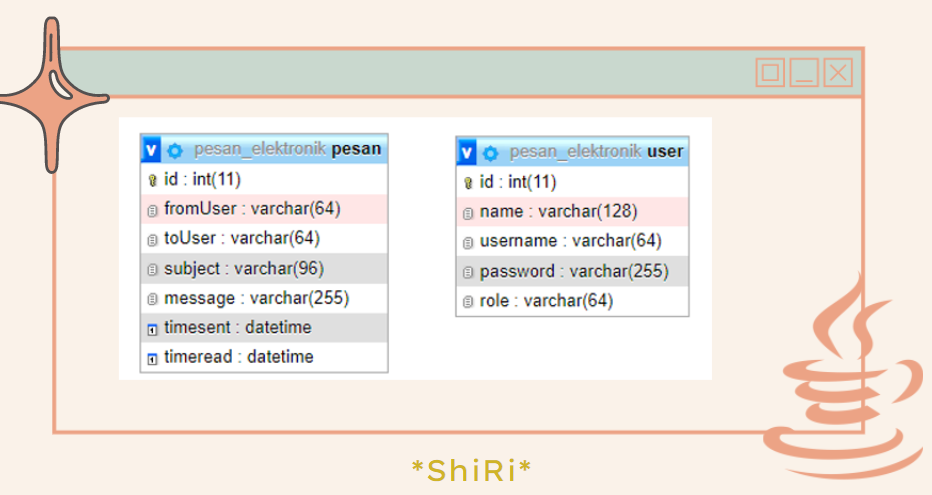The width and height of the screenshot is (932, 495).
Task: Select the username : varchar(64) row
Action: (x=572, y=241)
